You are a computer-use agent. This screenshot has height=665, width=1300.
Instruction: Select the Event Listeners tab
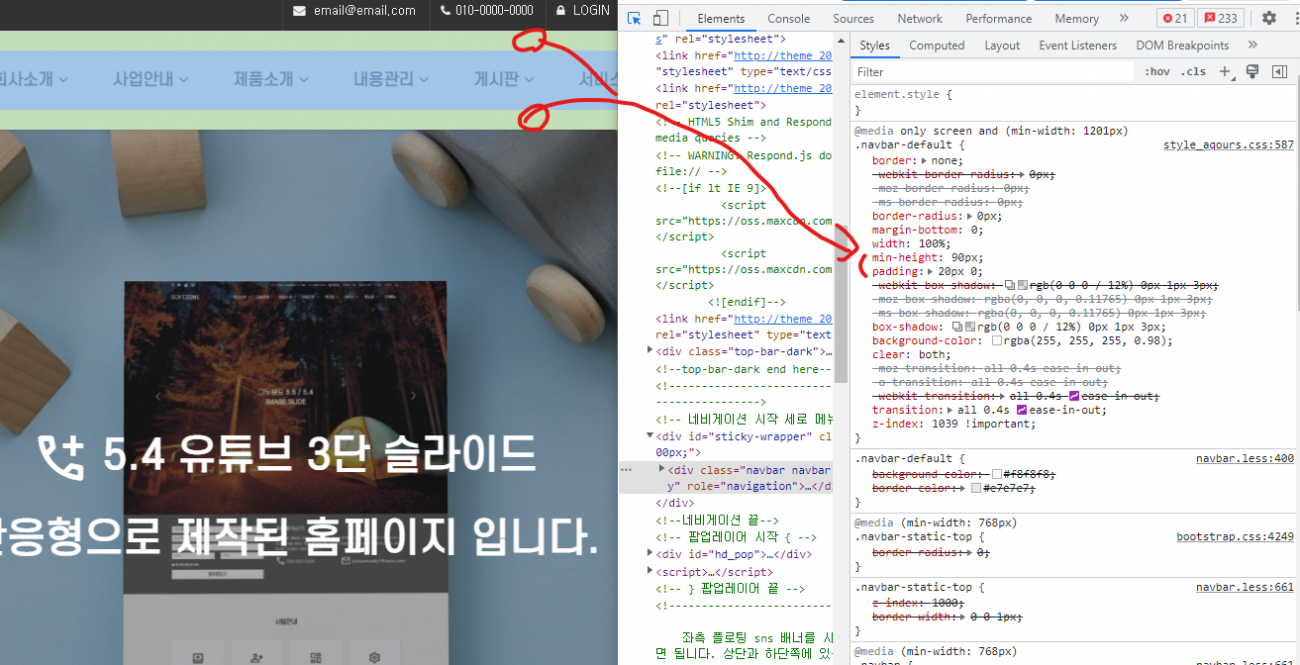point(1078,45)
